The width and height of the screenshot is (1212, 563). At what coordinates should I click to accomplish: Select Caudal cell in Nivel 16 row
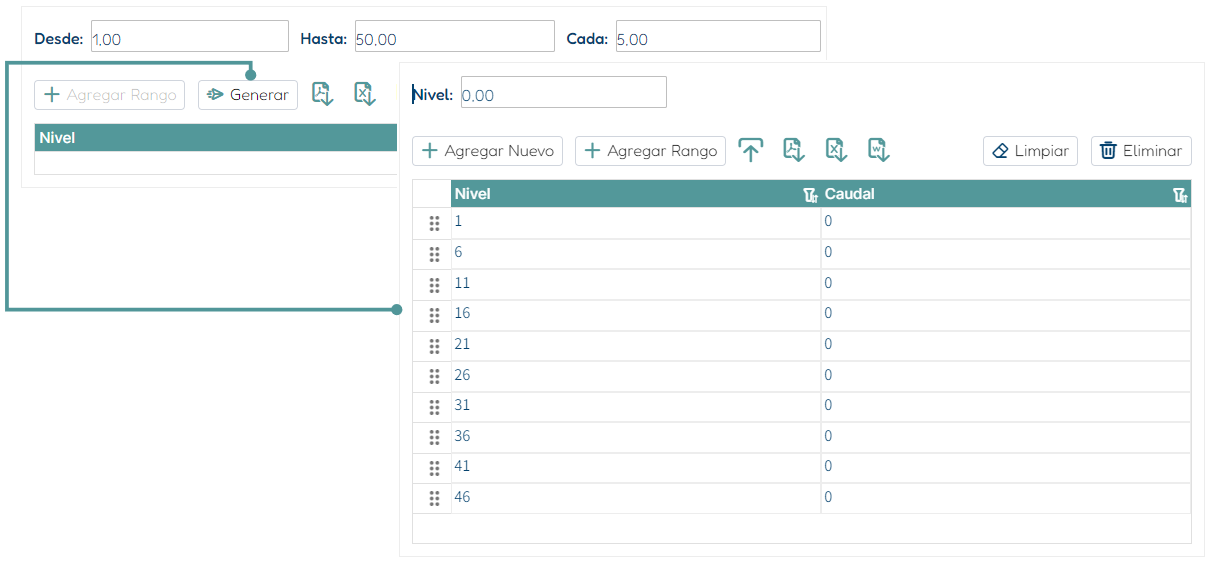pyautogui.click(x=1006, y=314)
